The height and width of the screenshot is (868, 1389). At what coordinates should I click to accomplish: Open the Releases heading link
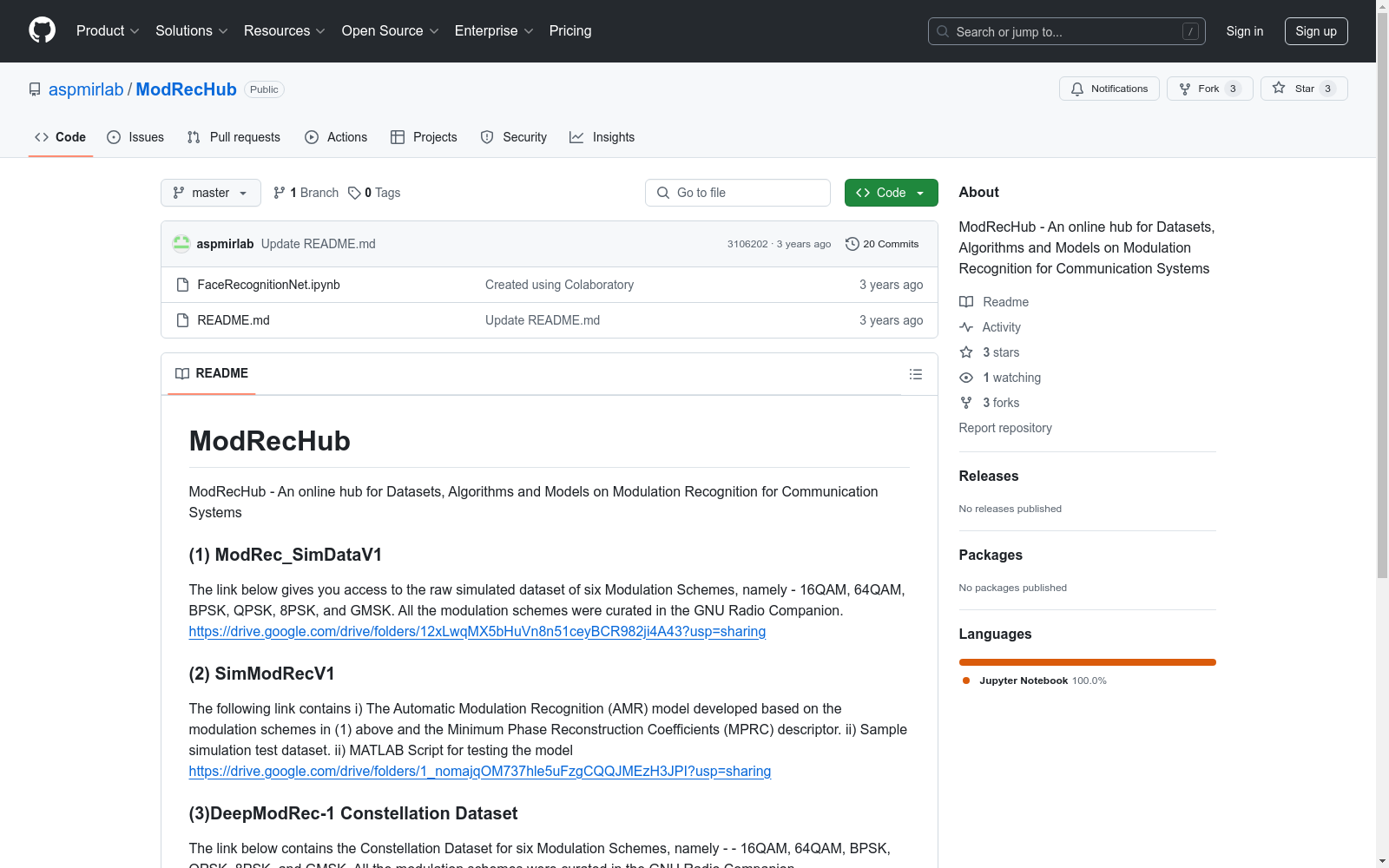[989, 476]
